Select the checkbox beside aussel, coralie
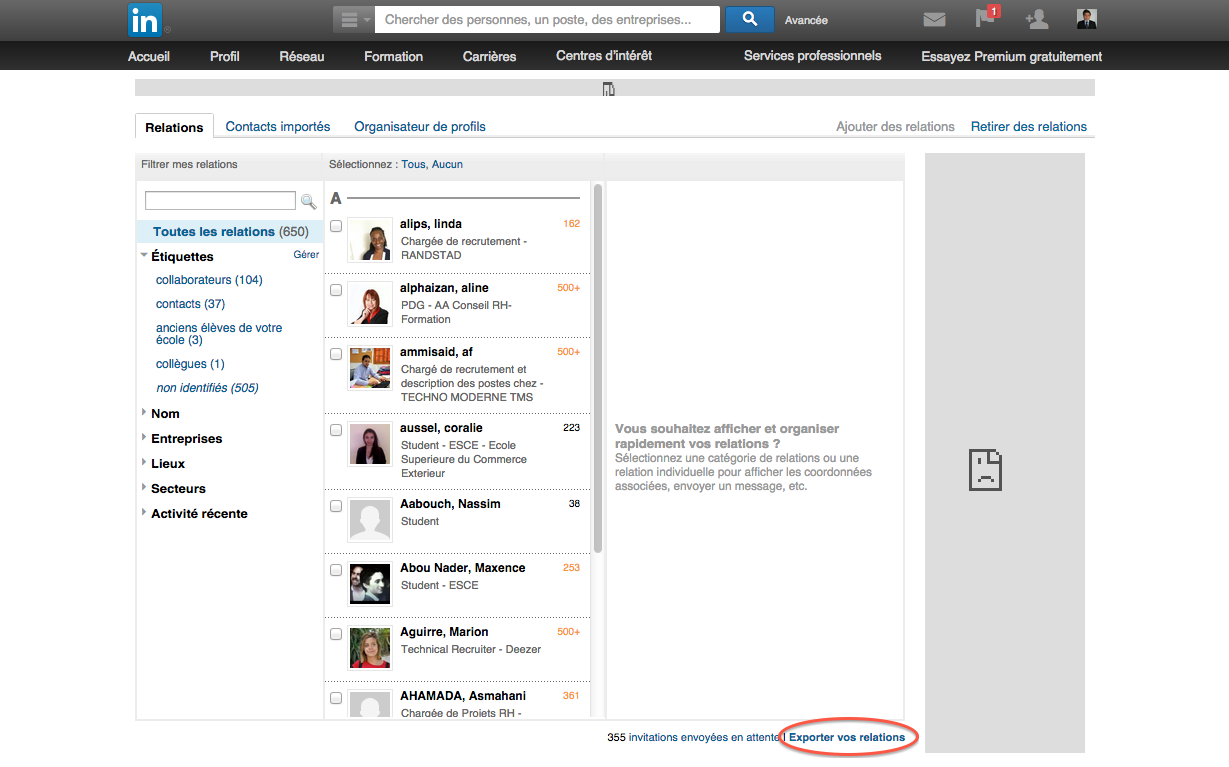1229x767 pixels. pyautogui.click(x=336, y=430)
